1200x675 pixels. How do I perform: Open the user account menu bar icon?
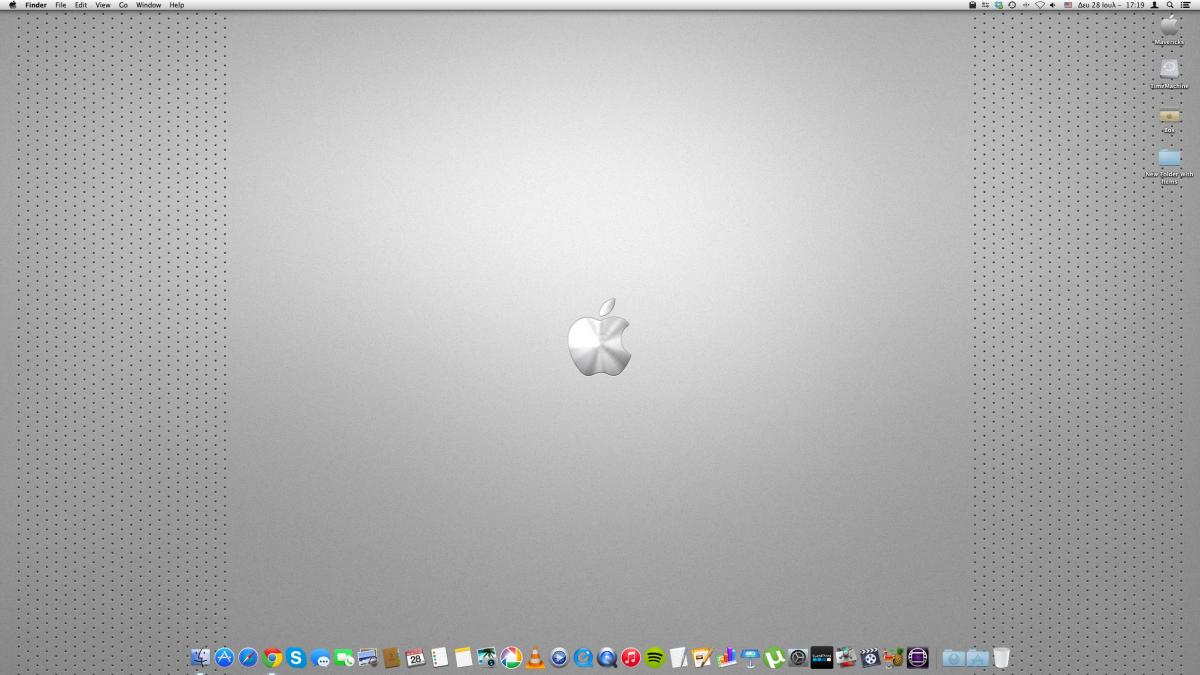click(x=1154, y=5)
